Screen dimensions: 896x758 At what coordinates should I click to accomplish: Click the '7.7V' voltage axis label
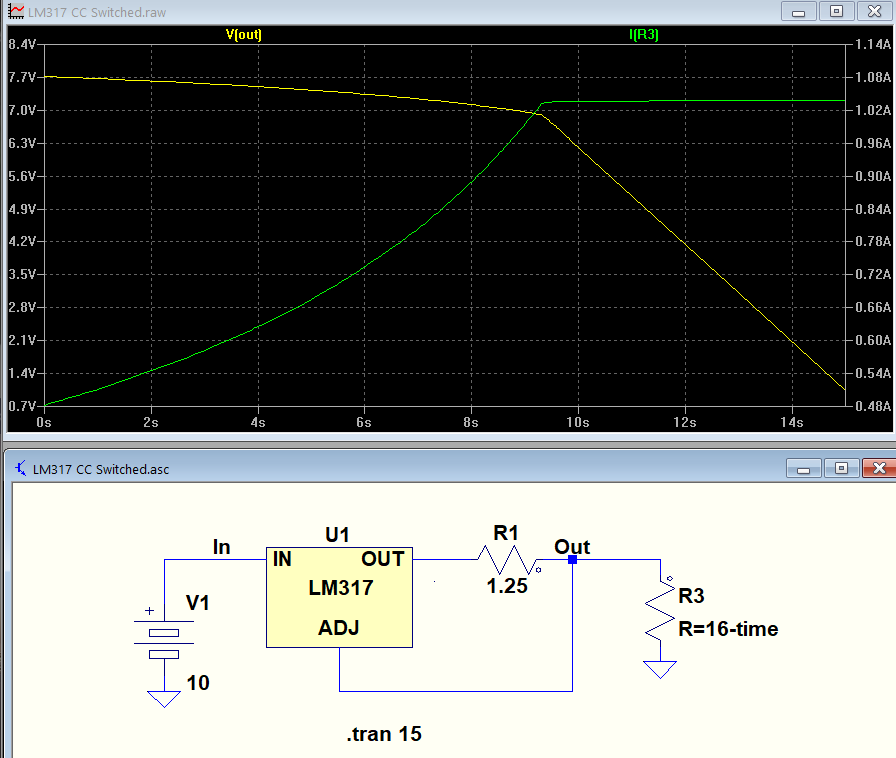click(22, 77)
